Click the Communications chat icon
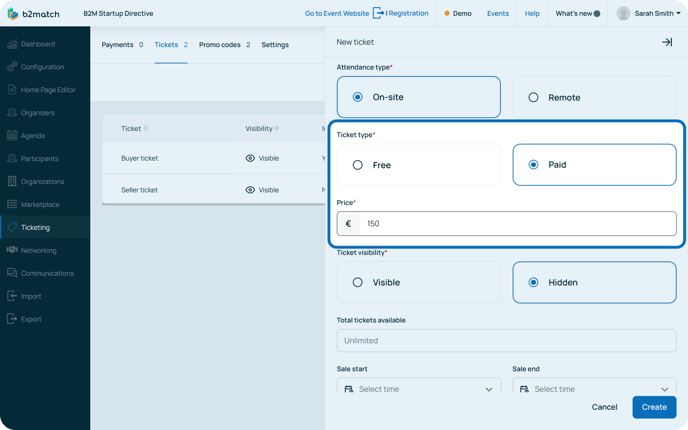Screen dimensions: 688x430 (x=12, y=273)
